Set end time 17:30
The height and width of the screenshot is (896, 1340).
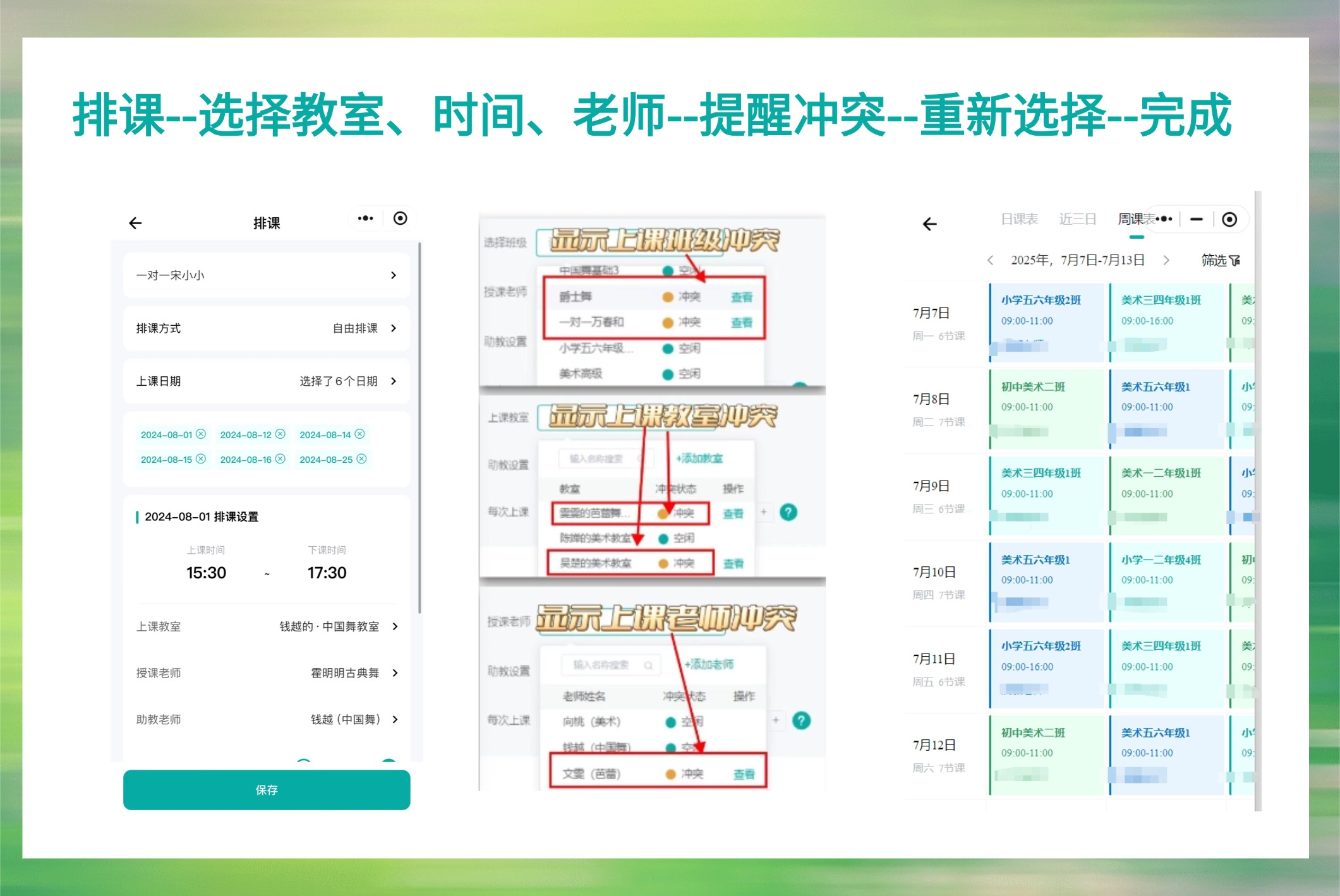(327, 573)
